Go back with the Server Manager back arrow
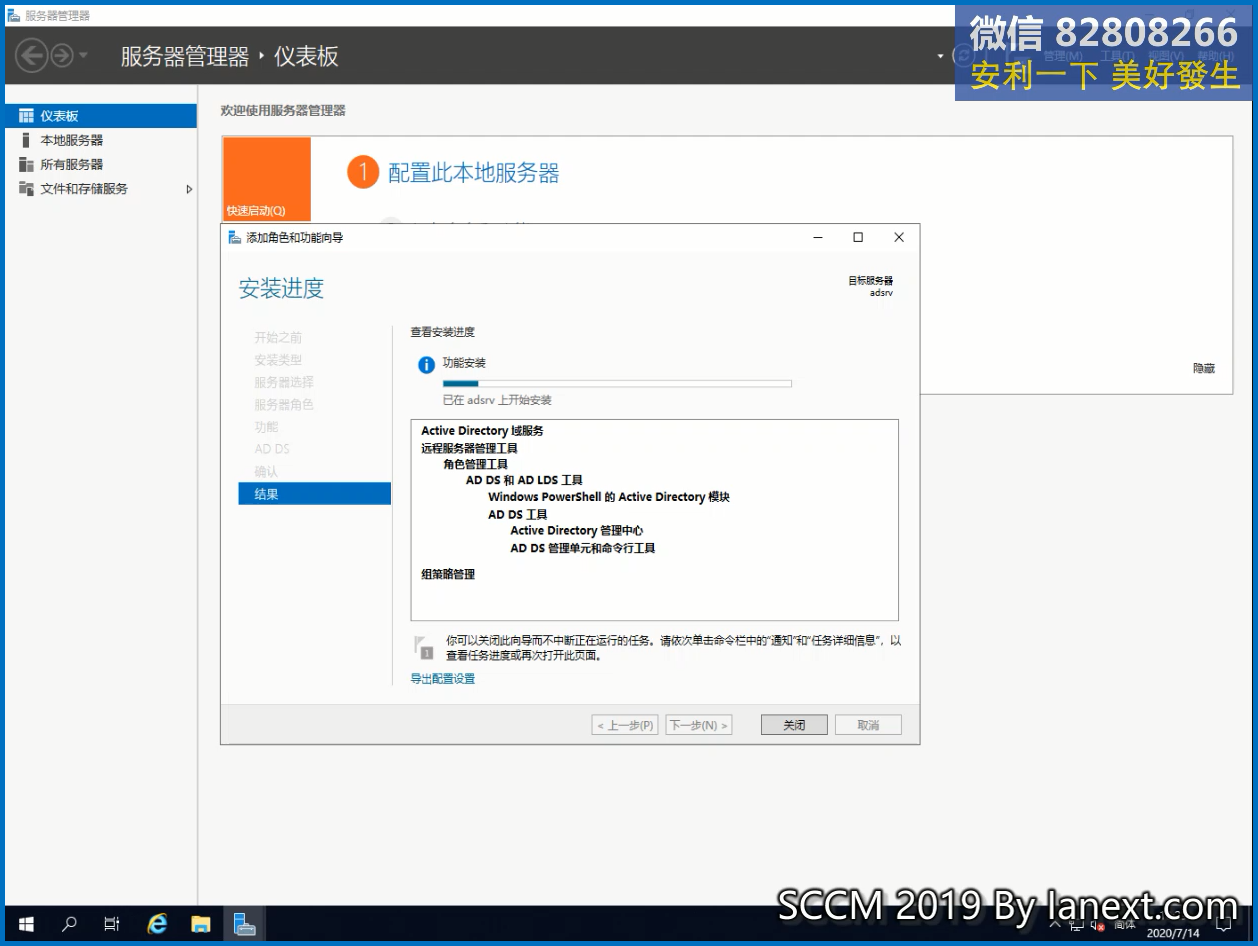Screen dimensions: 1258x946 (x=32, y=55)
